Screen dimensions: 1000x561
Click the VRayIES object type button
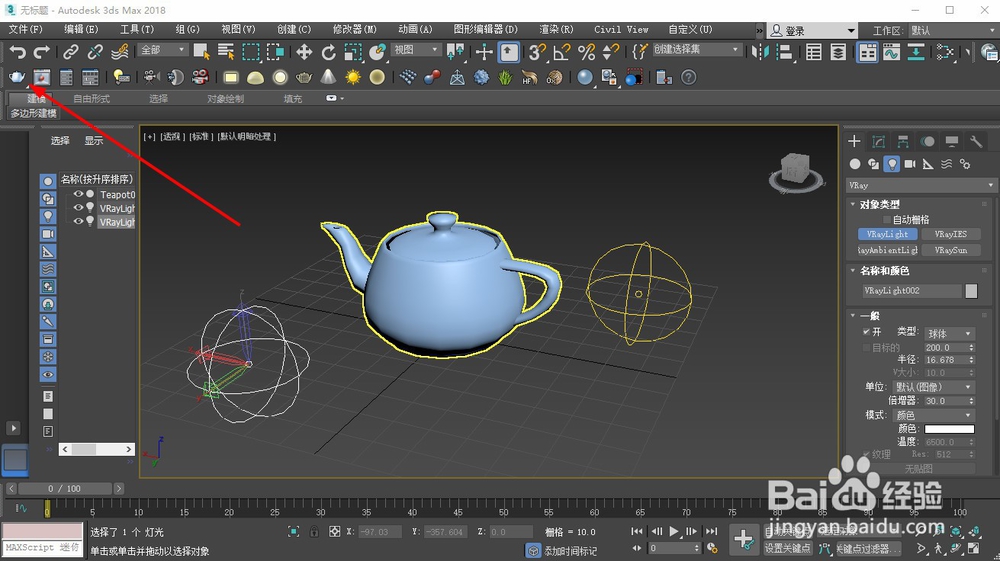coord(950,234)
